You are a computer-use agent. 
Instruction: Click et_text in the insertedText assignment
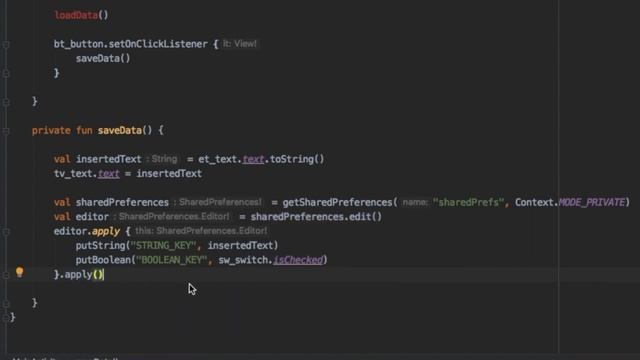218,159
